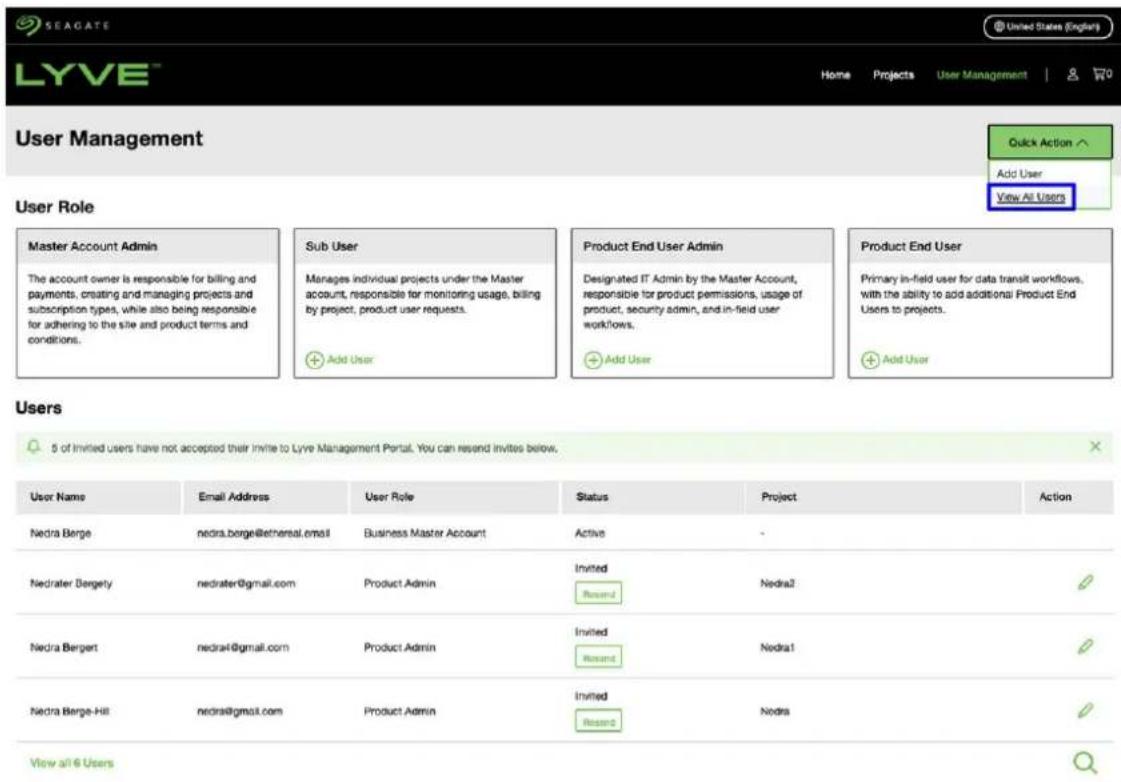Viewport: 1121px width, 782px height.
Task: Resend invite to Nedra Bergert
Action: click(598, 657)
